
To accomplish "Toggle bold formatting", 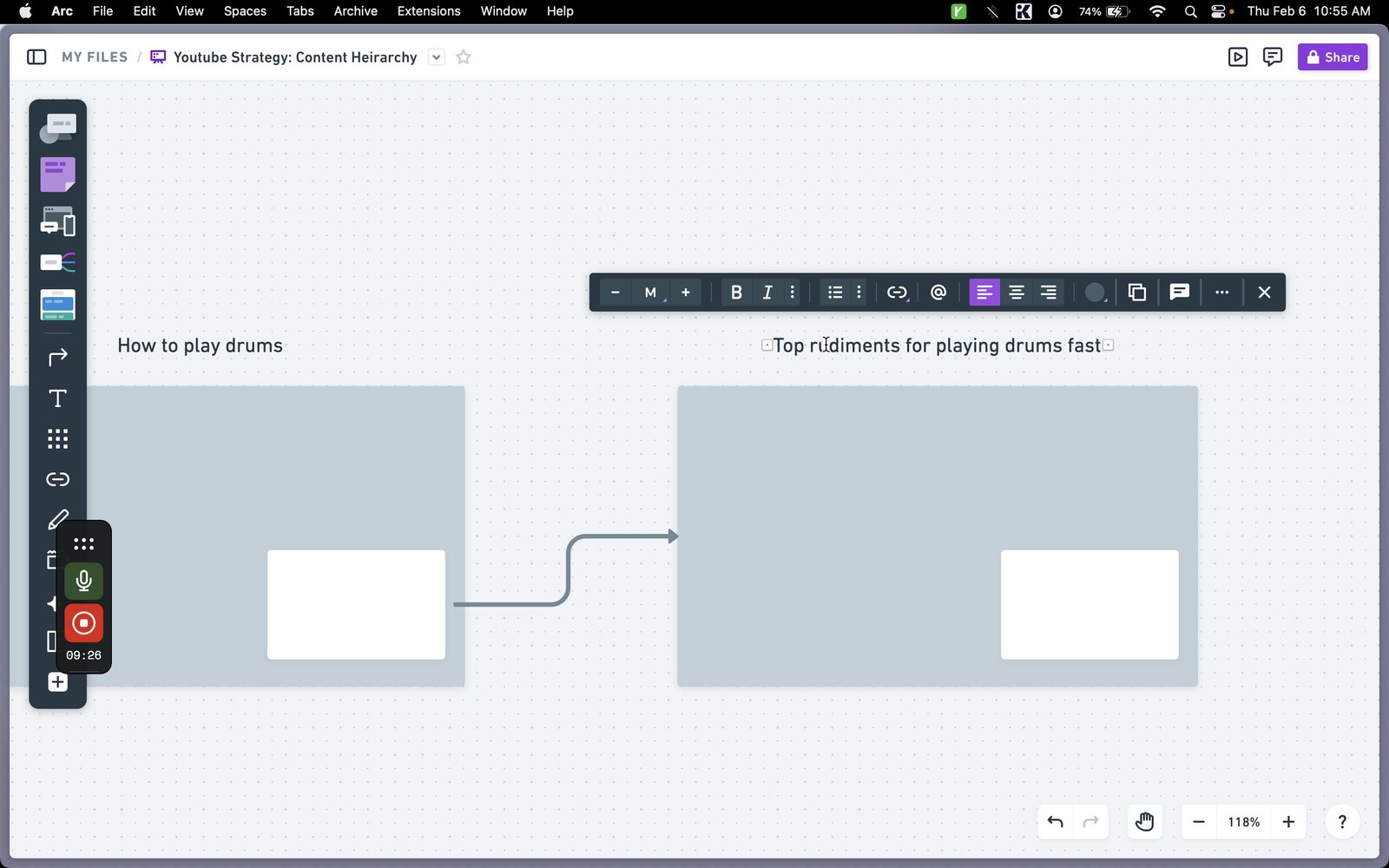I will click(736, 293).
